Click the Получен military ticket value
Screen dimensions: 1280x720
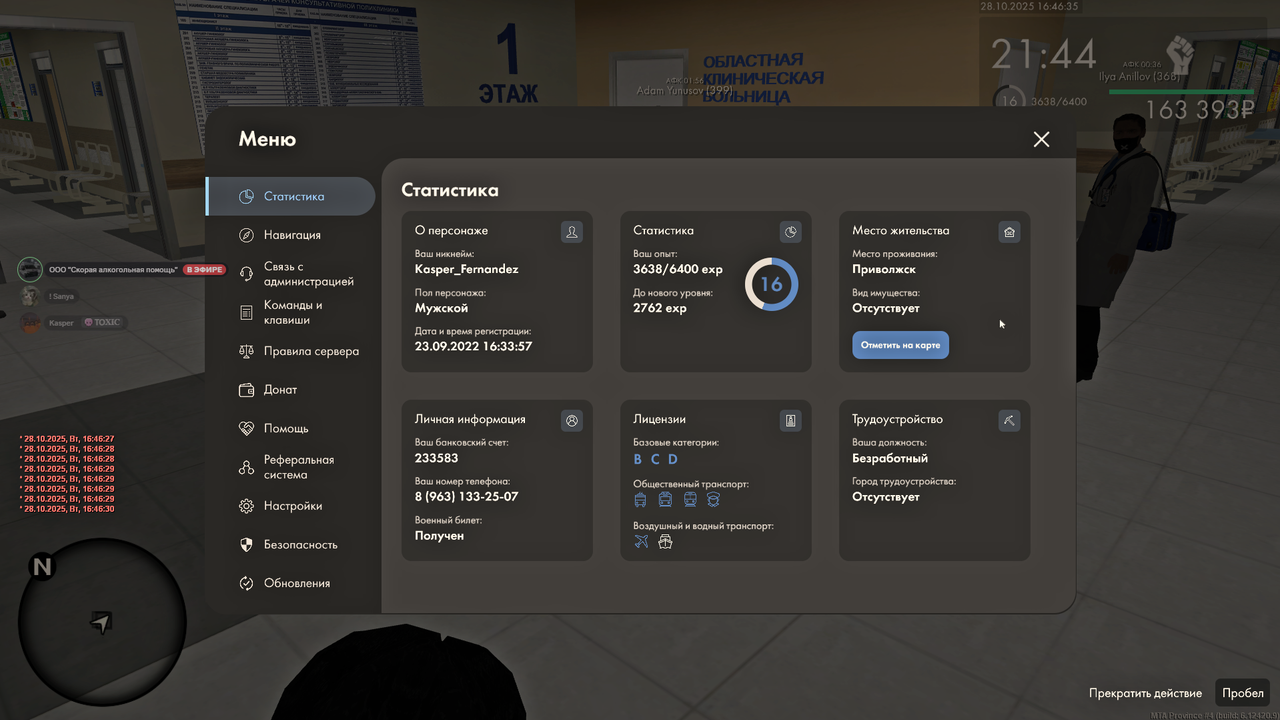point(440,536)
